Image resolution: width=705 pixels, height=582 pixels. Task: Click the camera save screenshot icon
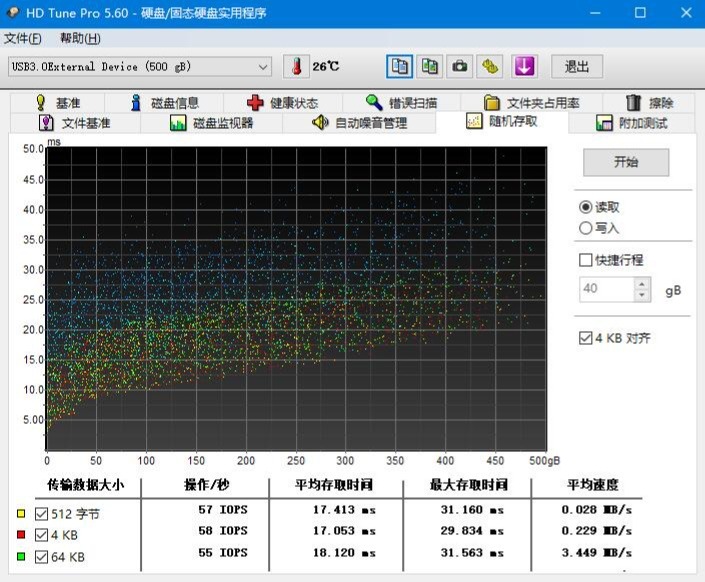[460, 66]
